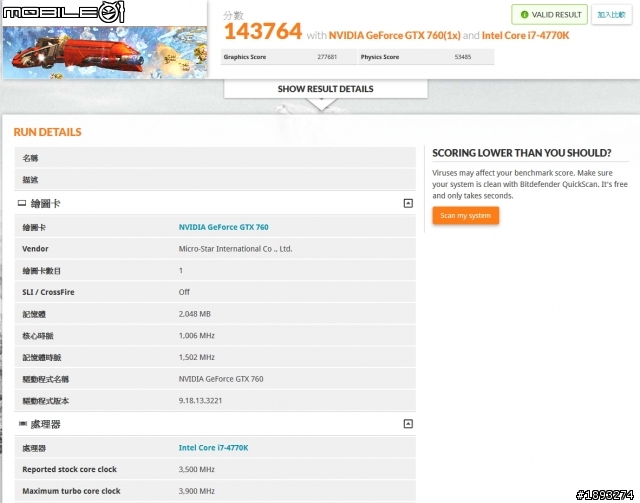Click the add-to-compare button next to VALID RESULT

(x=611, y=15)
